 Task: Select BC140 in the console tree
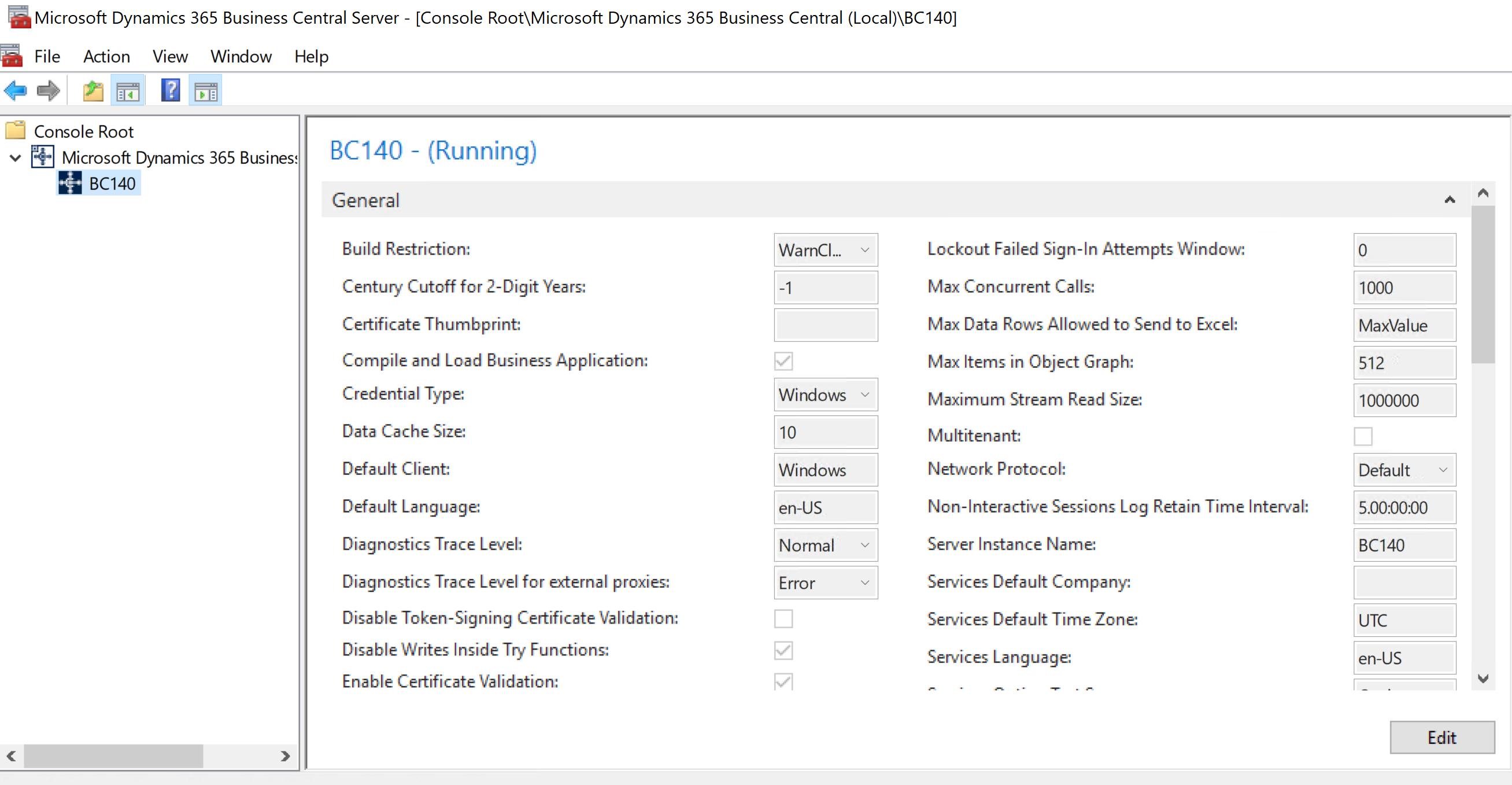tap(112, 184)
